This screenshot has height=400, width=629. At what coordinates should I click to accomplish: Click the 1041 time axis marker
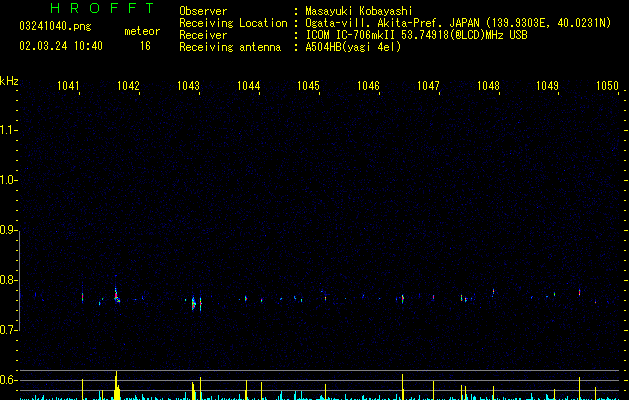[68, 85]
